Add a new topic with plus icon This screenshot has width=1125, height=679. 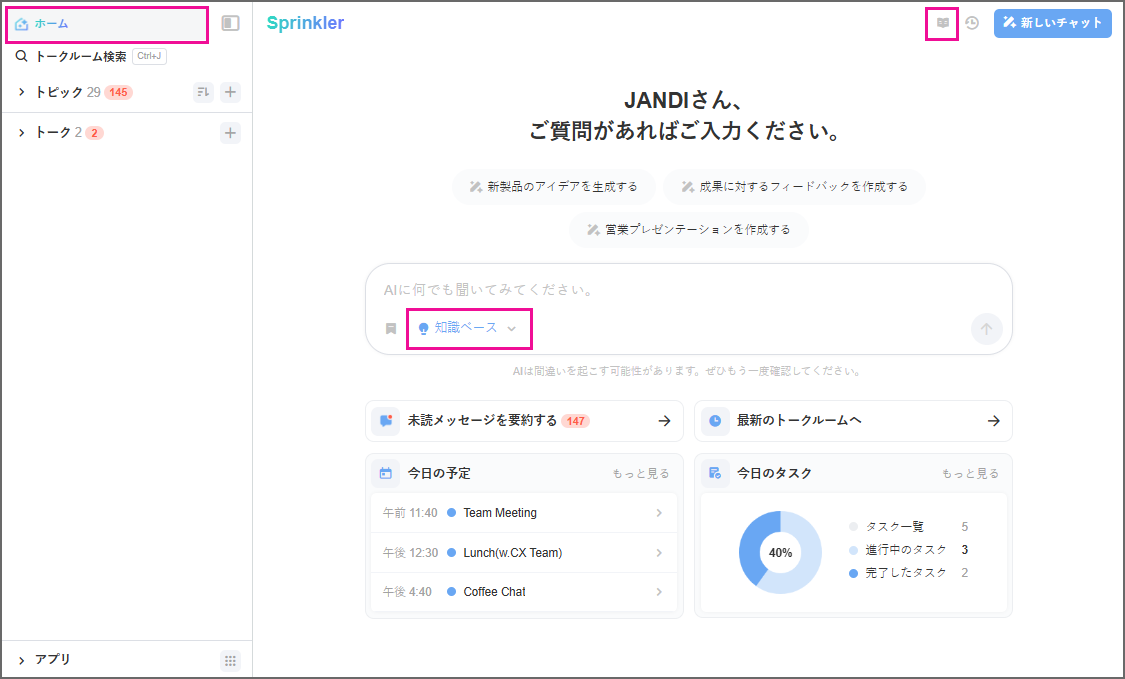230,93
